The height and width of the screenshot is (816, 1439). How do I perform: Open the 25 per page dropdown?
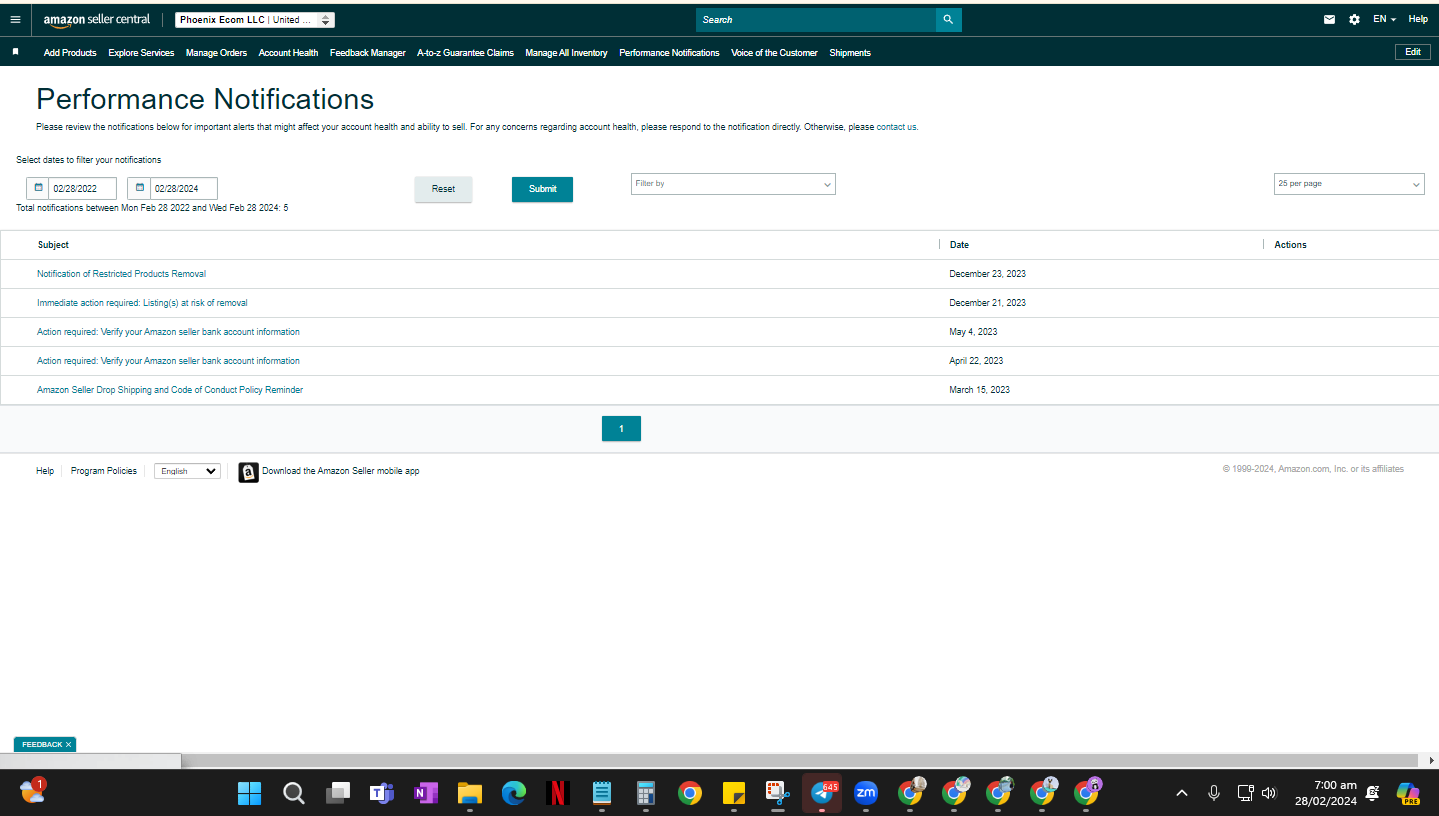tap(1350, 184)
